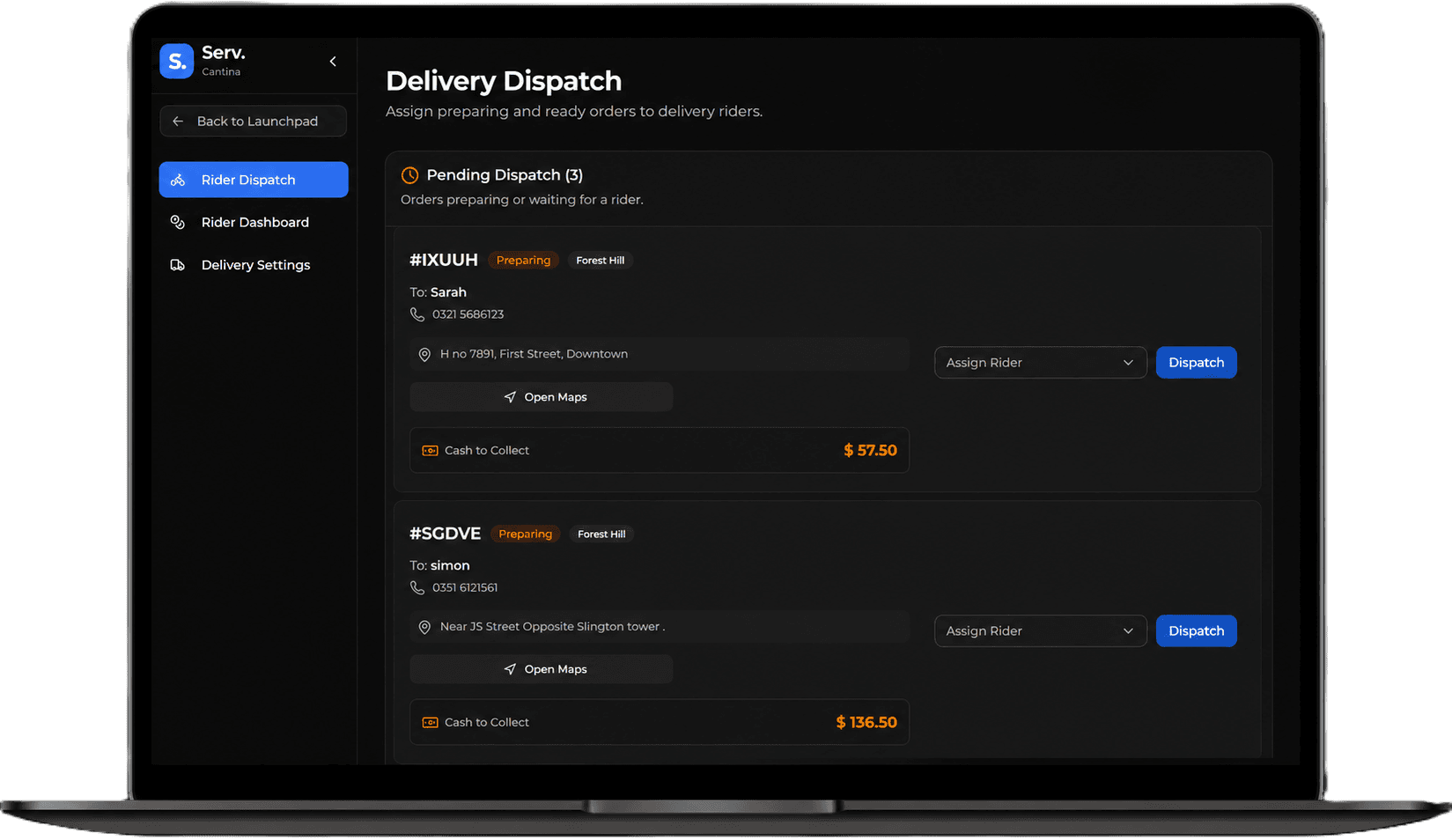This screenshot has height=840, width=1452.
Task: Click the Back to Launchpad button
Action: [254, 122]
